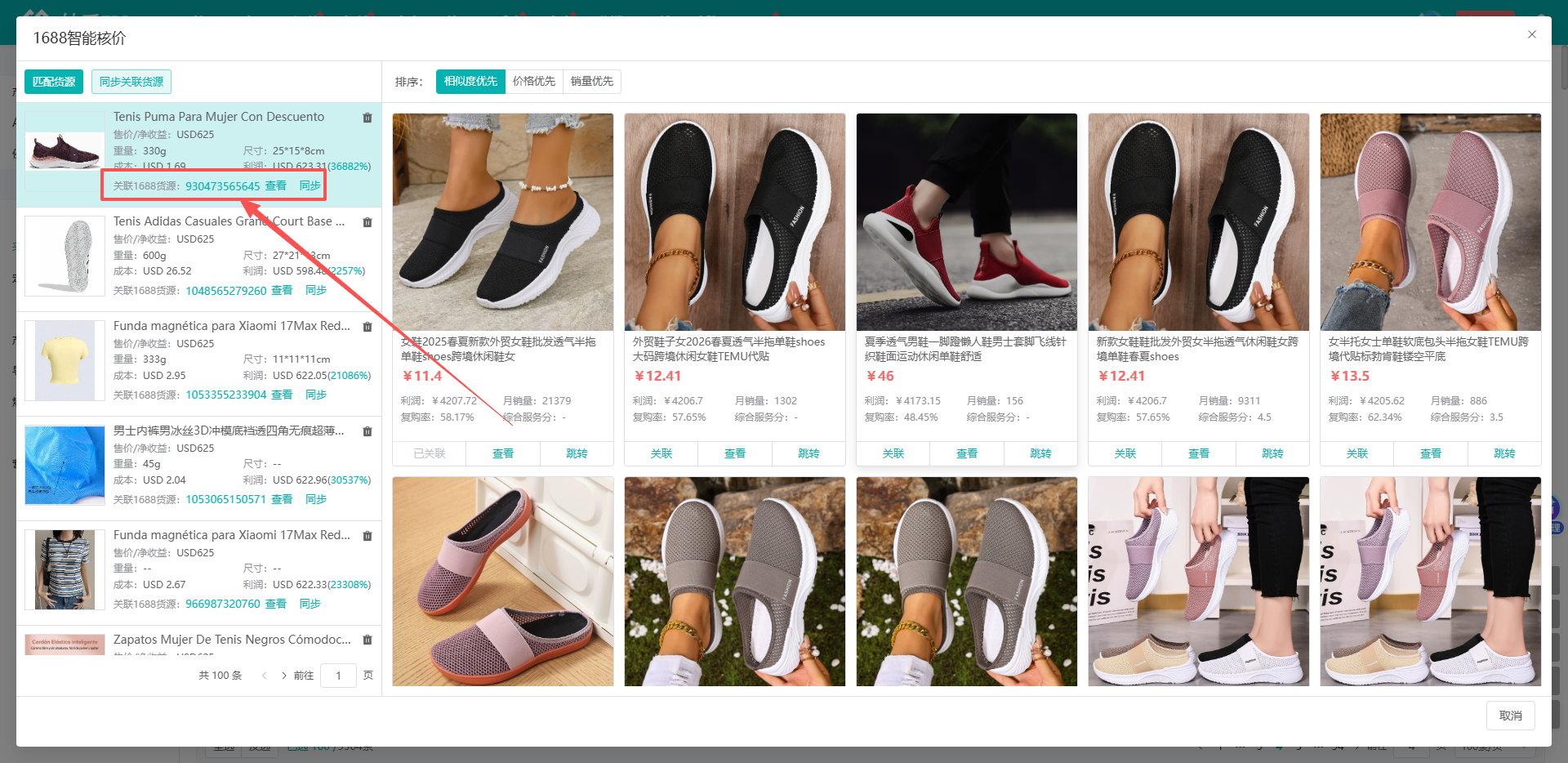
Task: Click the 匹配货源 button
Action: 54,82
